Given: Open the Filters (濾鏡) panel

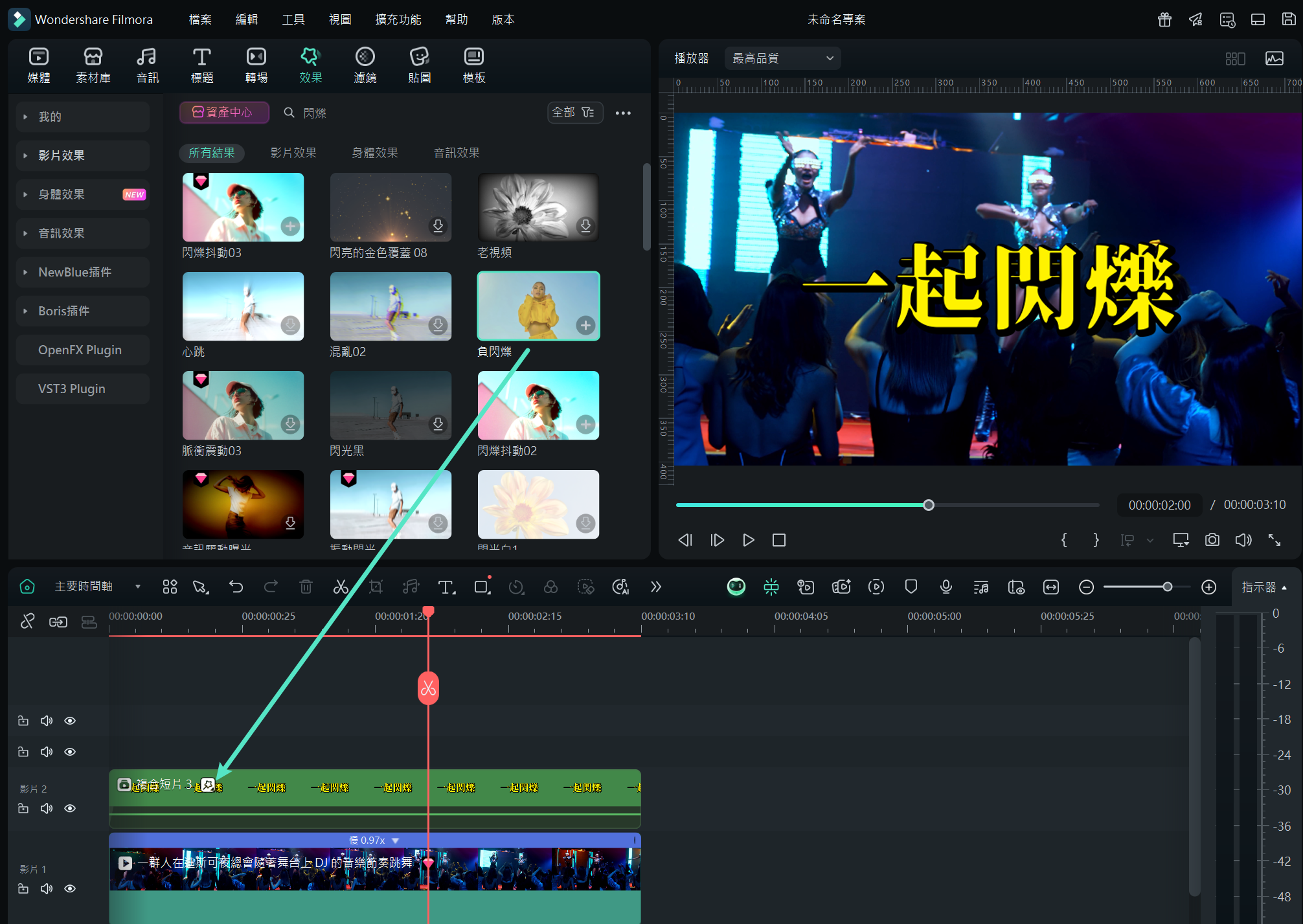Looking at the screenshot, I should (x=365, y=65).
